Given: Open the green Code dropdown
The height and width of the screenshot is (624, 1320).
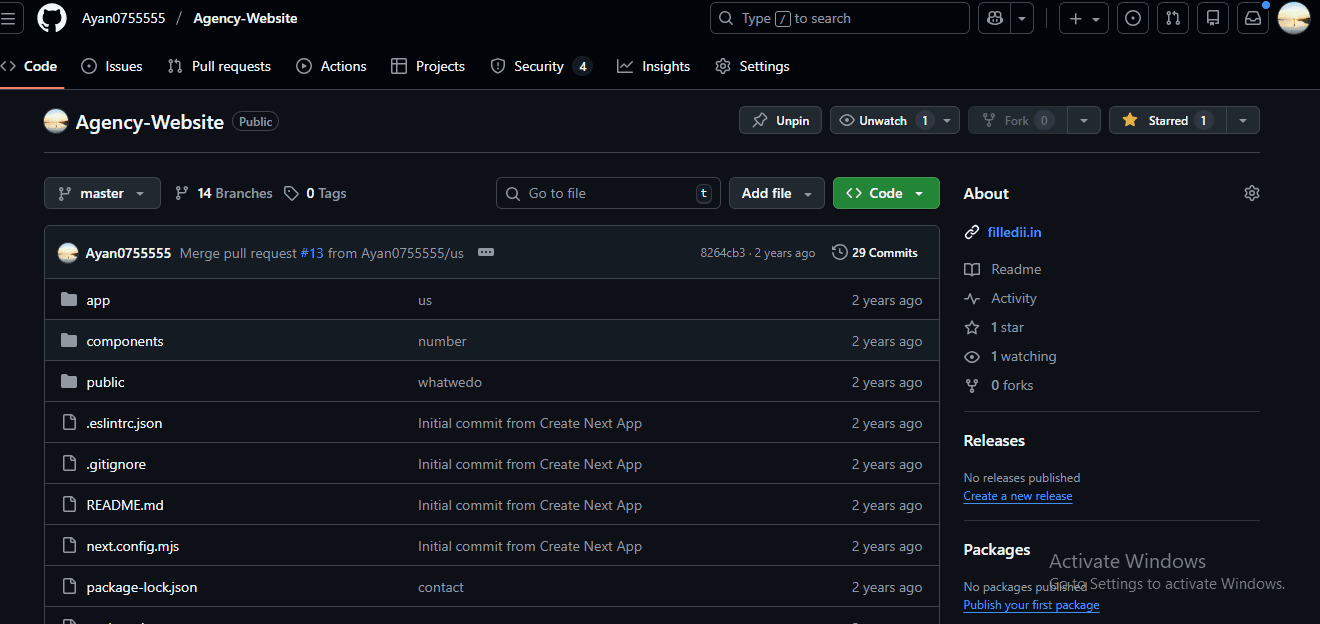Looking at the screenshot, I should [886, 192].
